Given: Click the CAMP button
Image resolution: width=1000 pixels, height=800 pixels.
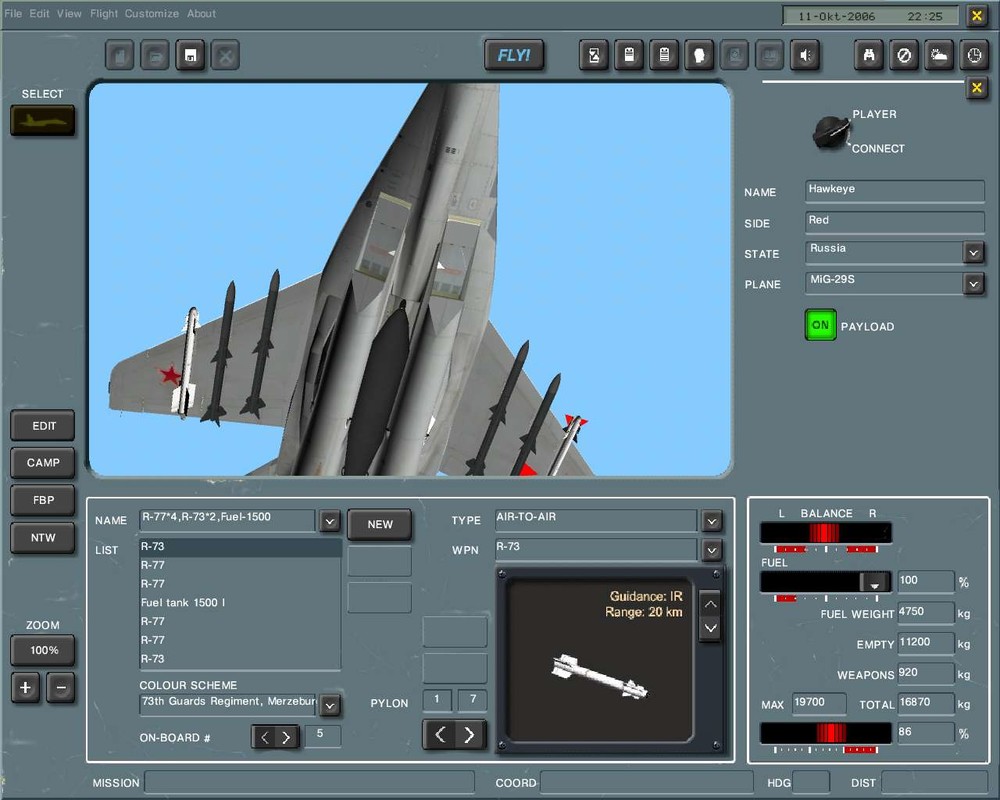Looking at the screenshot, I should [x=43, y=463].
